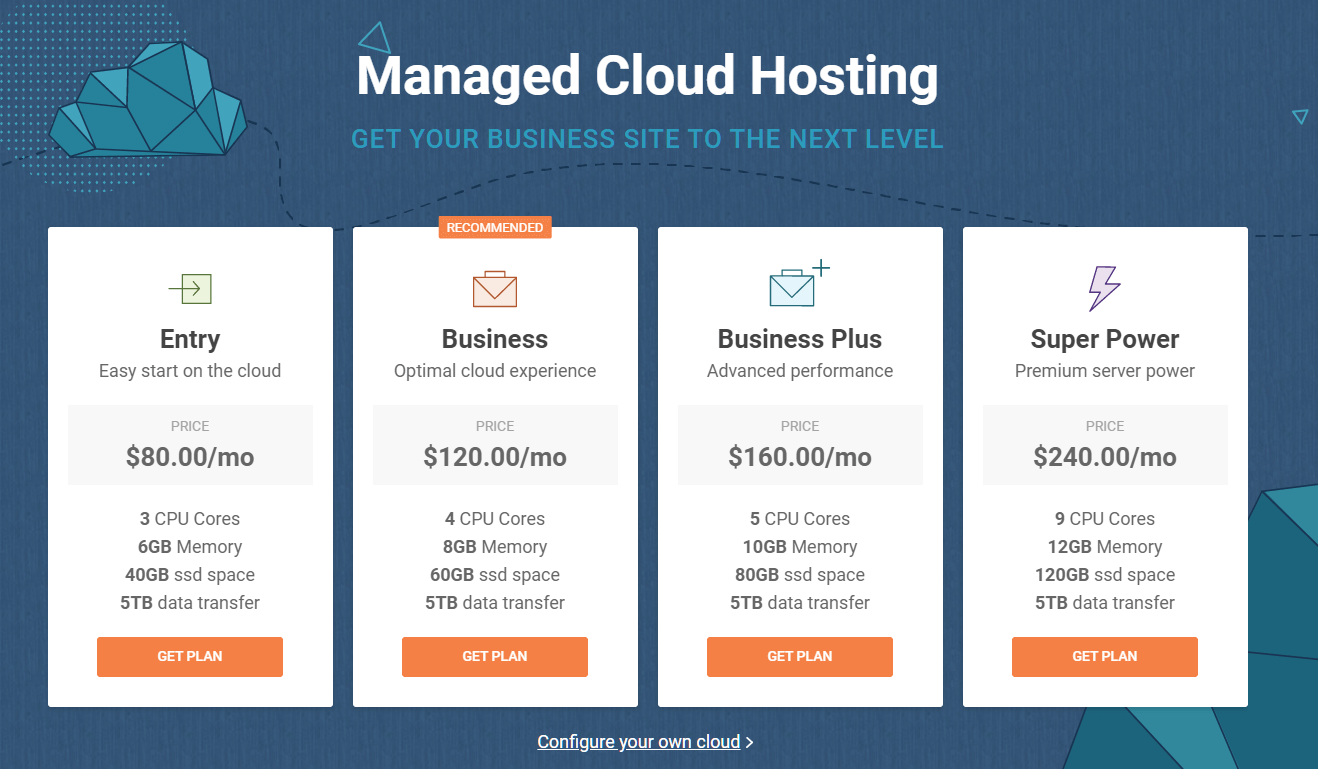Click the Business Plus briefcase icon
This screenshot has height=769, width=1318.
coord(799,283)
